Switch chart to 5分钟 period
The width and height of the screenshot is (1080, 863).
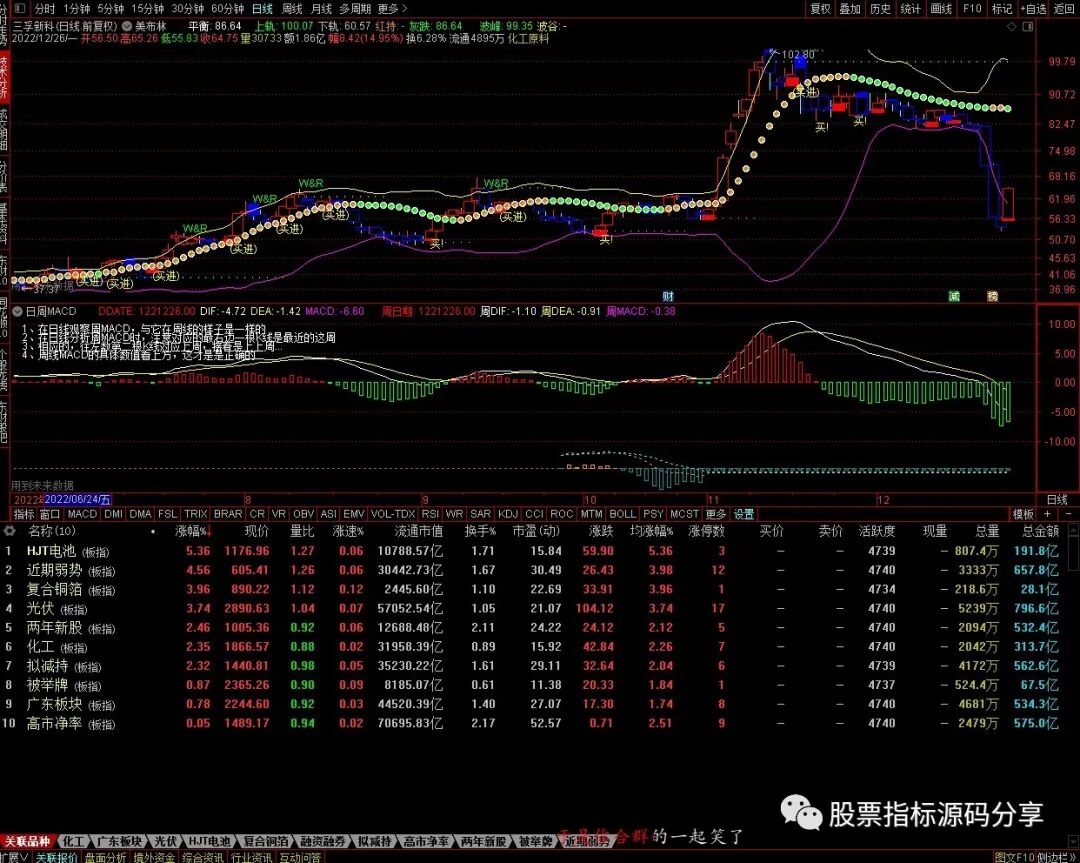[x=110, y=9]
